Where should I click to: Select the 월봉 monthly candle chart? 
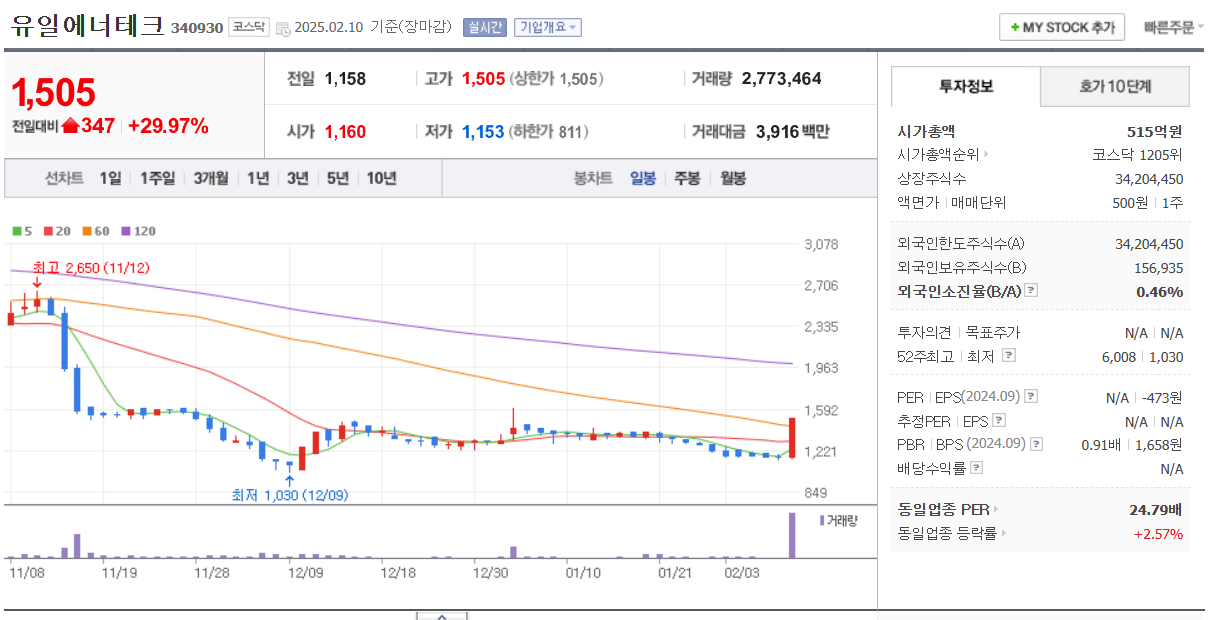[x=733, y=179]
